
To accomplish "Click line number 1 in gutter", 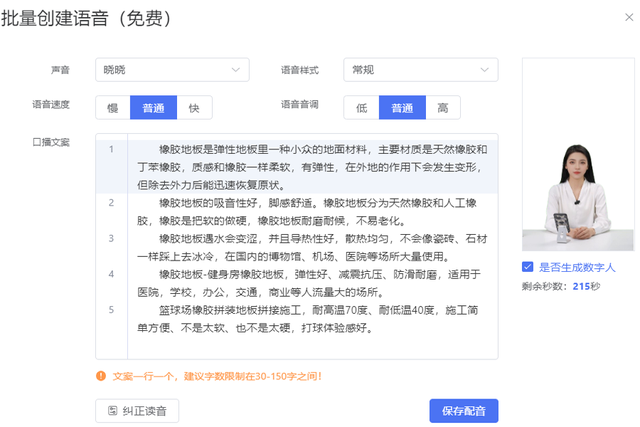I will [x=111, y=149].
